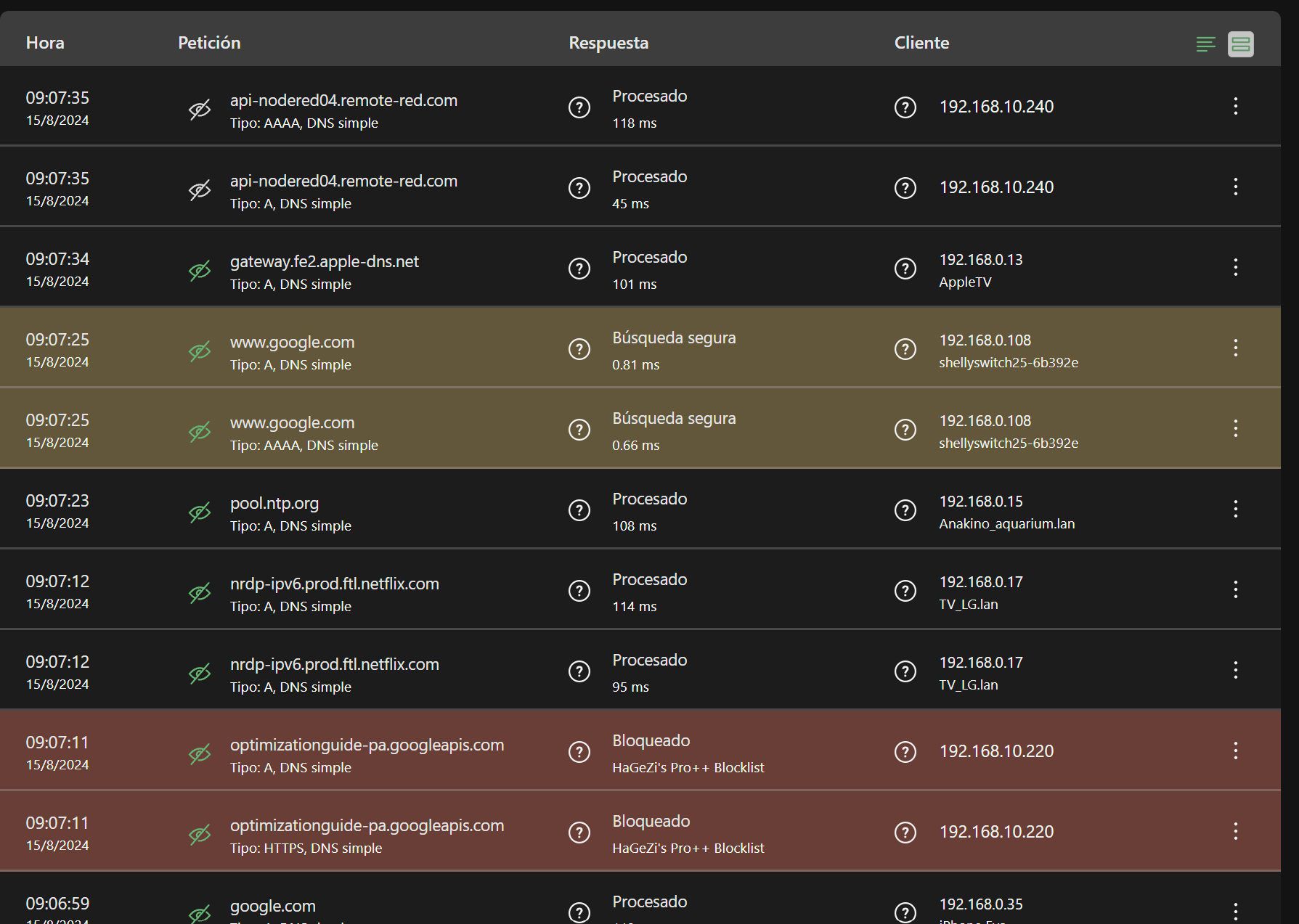Click the TV_LG.lan client on the 95 ms row

pyautogui.click(x=968, y=685)
